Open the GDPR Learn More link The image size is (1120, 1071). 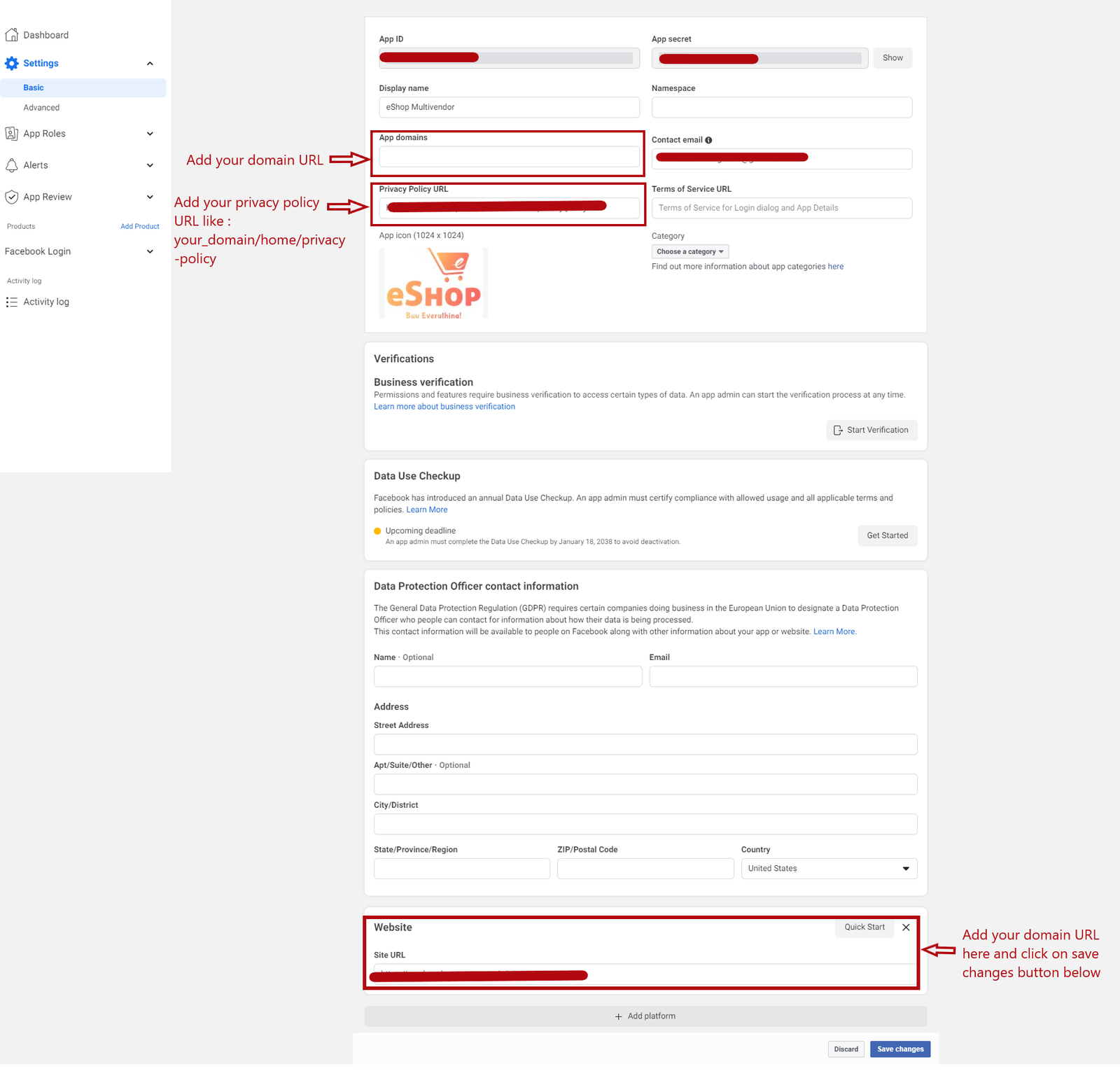click(834, 631)
